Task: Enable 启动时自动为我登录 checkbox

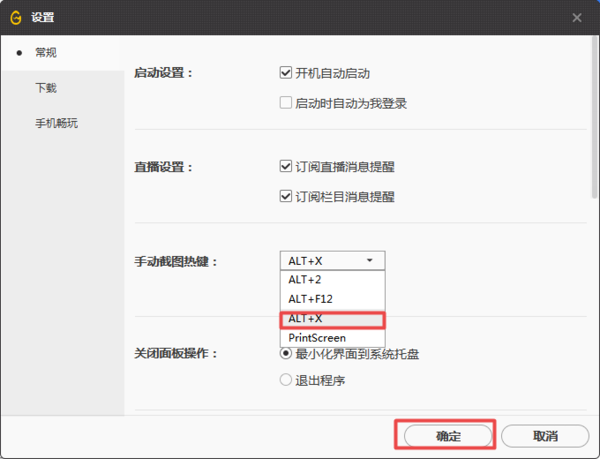Action: click(x=286, y=102)
